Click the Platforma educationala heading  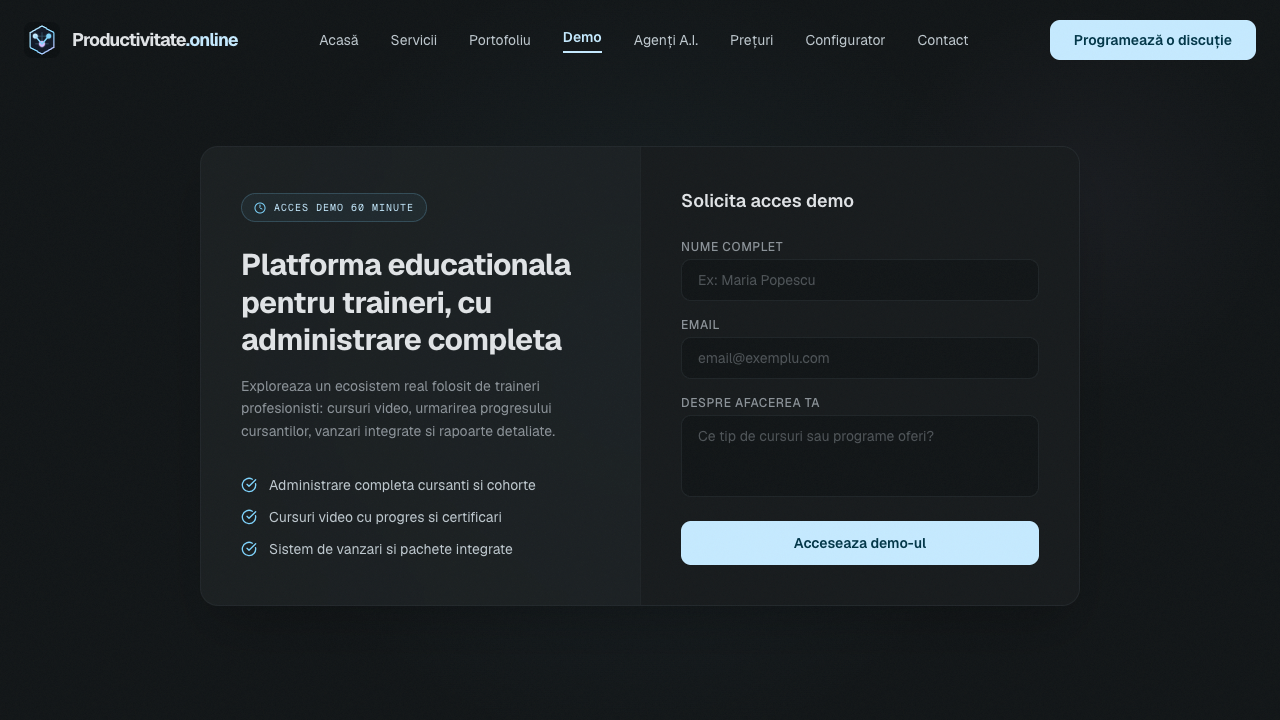click(x=406, y=302)
